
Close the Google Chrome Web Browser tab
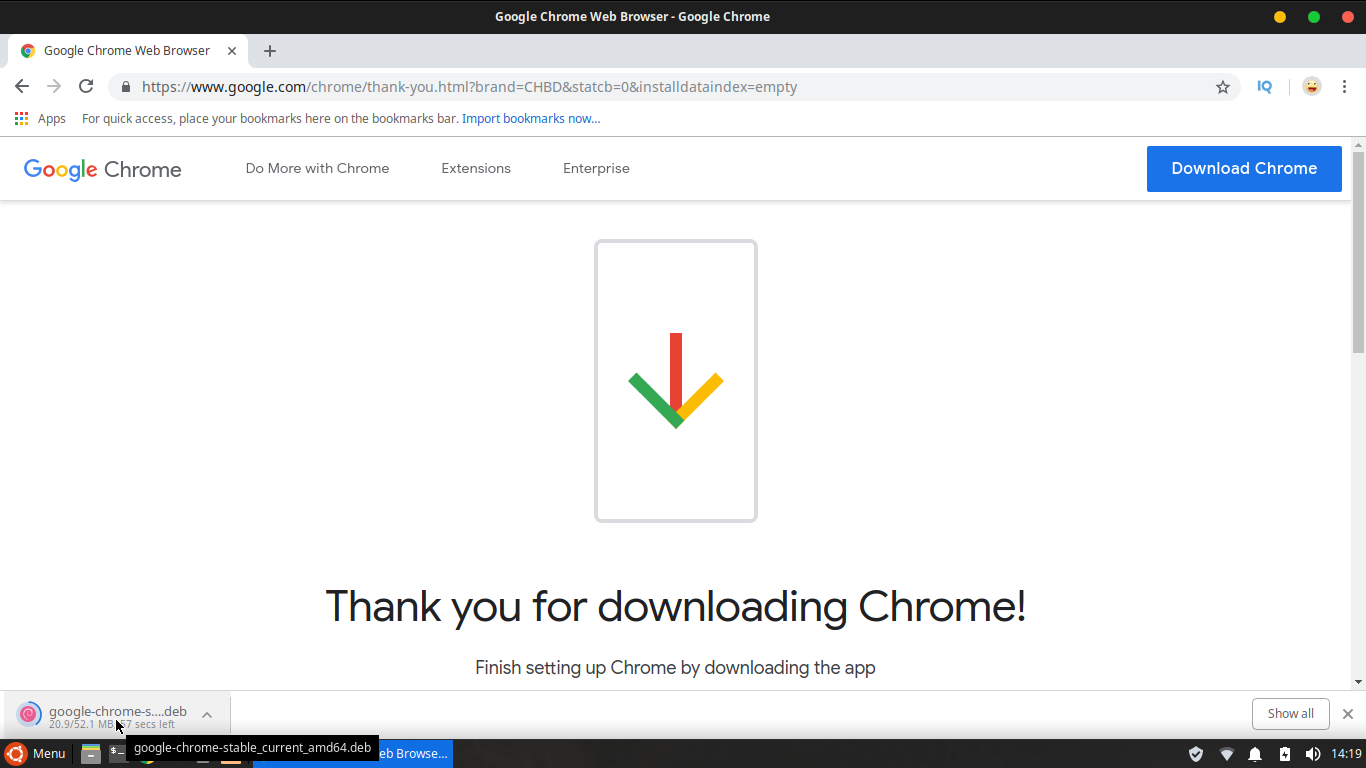pyautogui.click(x=233, y=51)
